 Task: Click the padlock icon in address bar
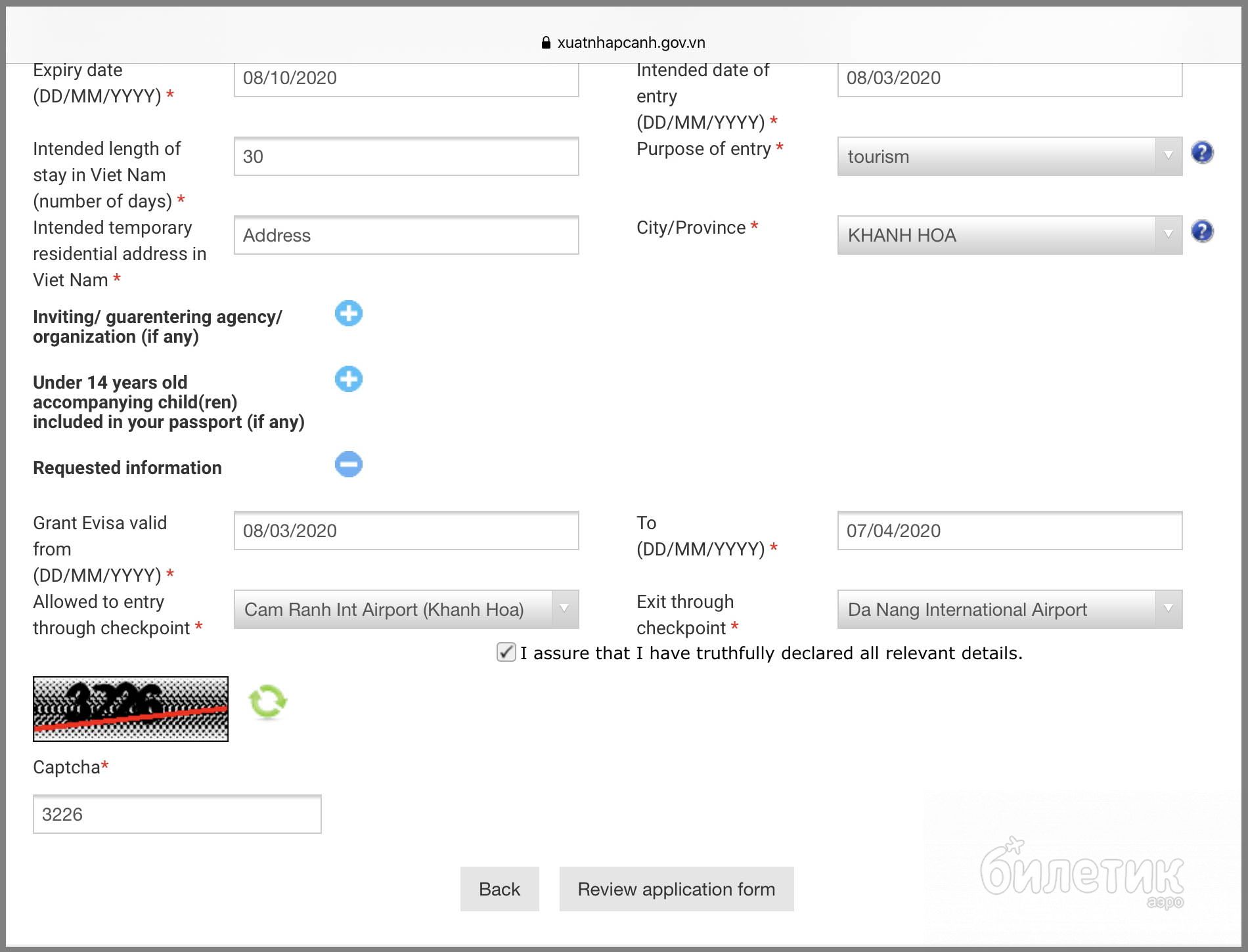pos(545,43)
